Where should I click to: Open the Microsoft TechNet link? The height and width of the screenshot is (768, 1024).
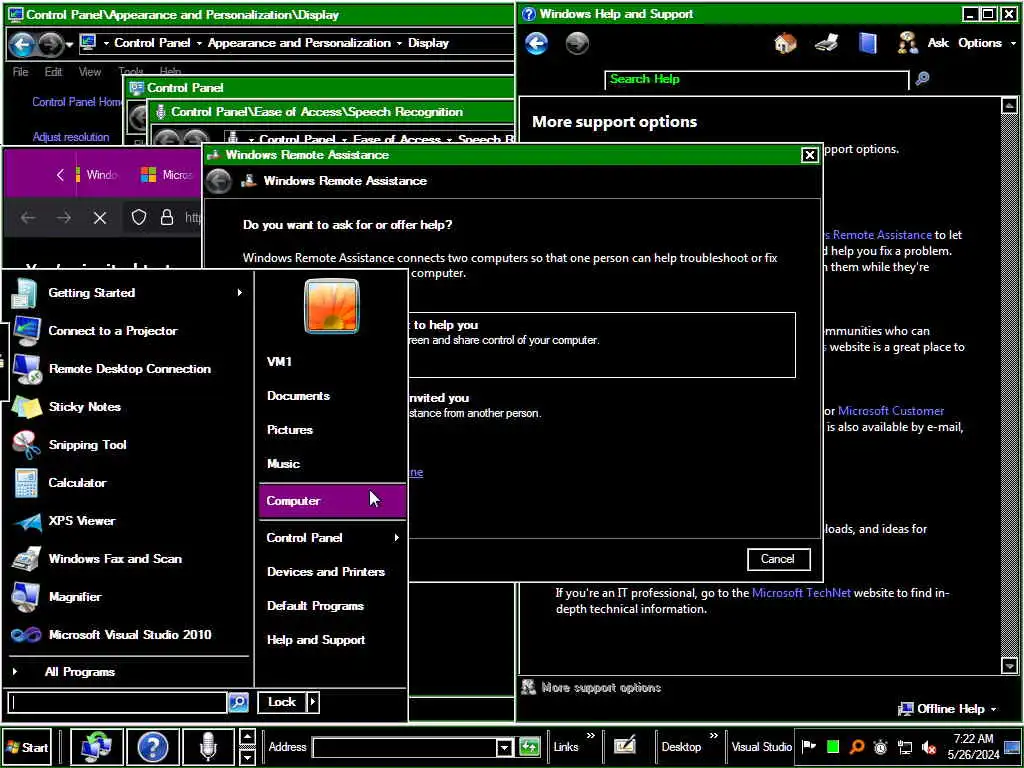tap(801, 593)
